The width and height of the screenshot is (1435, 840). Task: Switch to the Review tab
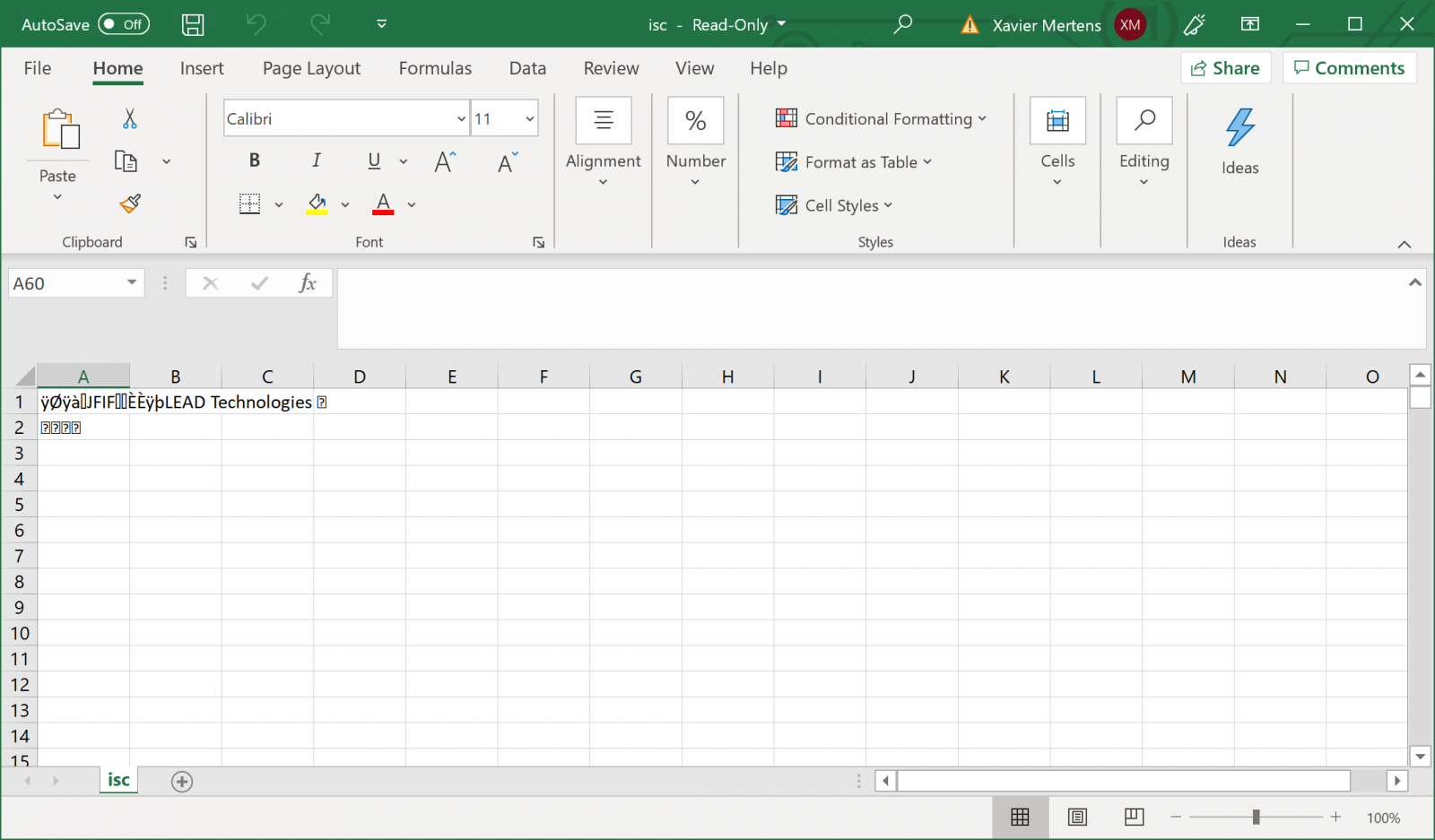(x=611, y=68)
